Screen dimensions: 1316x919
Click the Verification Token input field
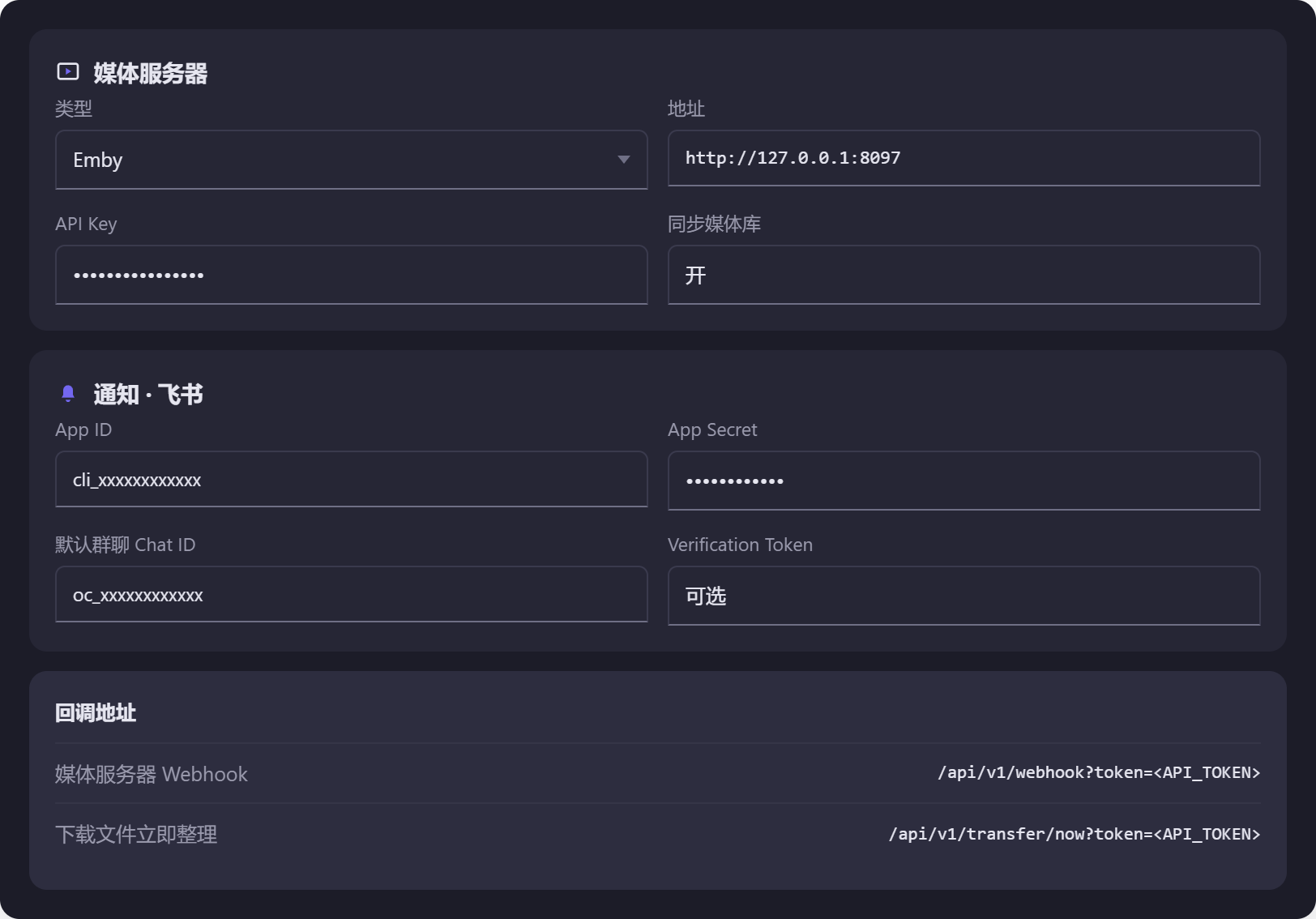963,596
